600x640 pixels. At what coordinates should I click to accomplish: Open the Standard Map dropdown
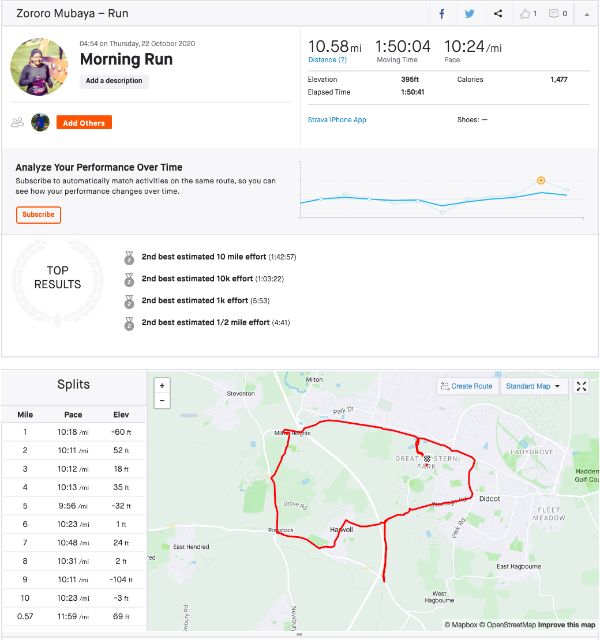[533, 386]
